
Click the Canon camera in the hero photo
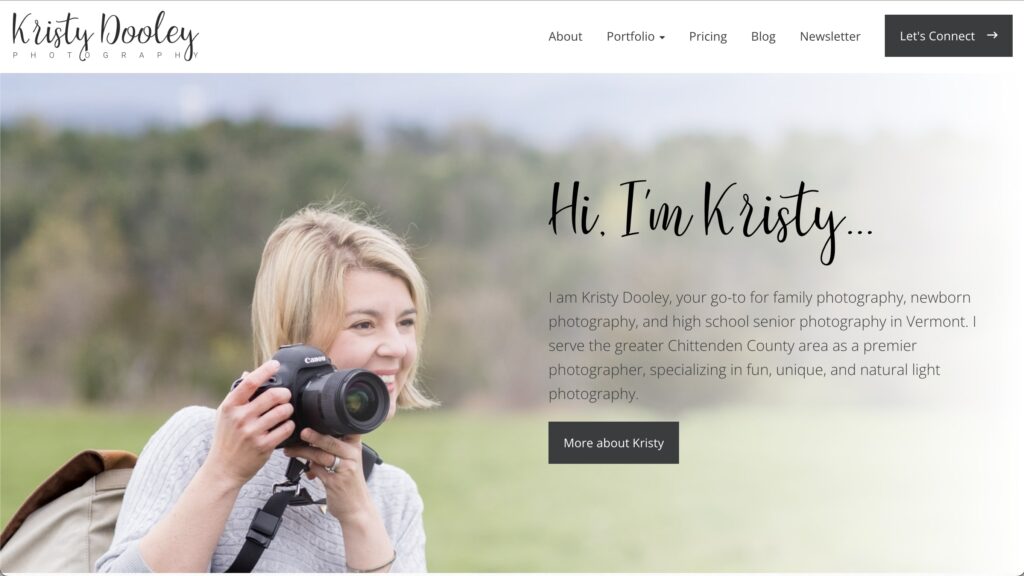(x=320, y=393)
